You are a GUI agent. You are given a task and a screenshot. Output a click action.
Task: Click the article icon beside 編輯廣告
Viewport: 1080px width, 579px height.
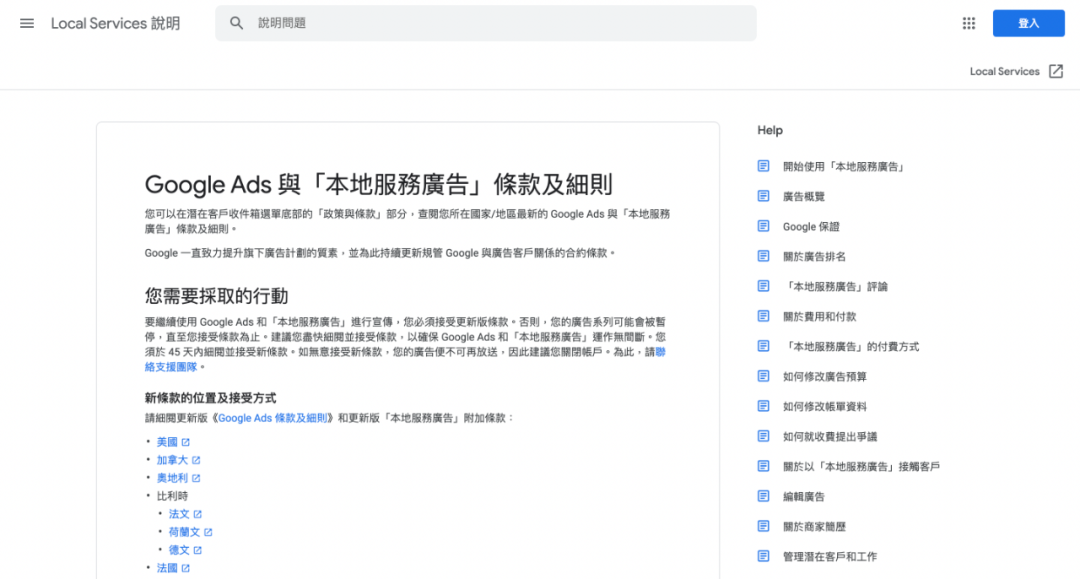[764, 496]
